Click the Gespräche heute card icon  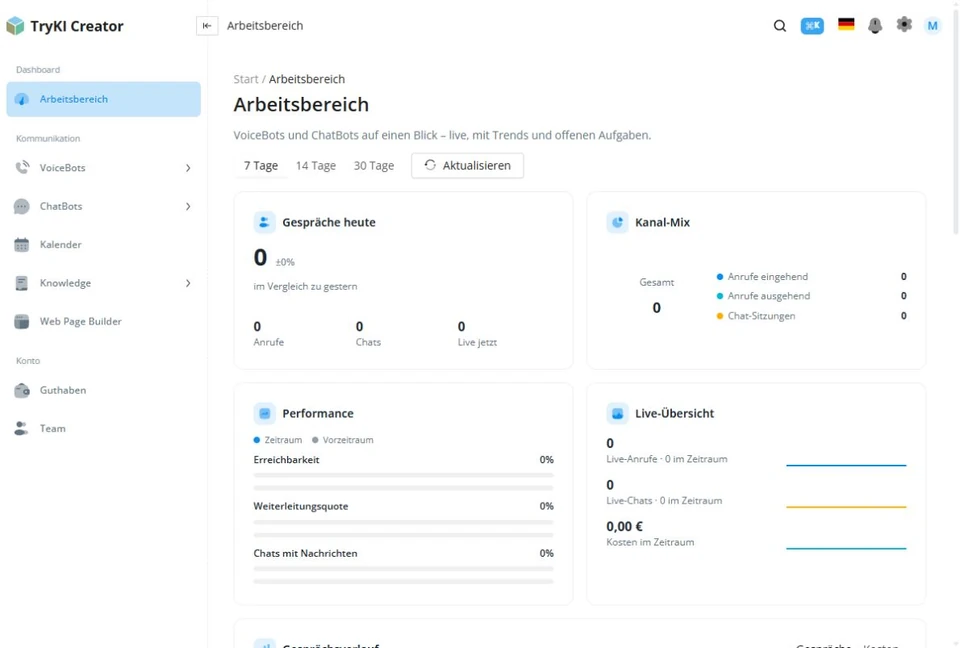[264, 222]
